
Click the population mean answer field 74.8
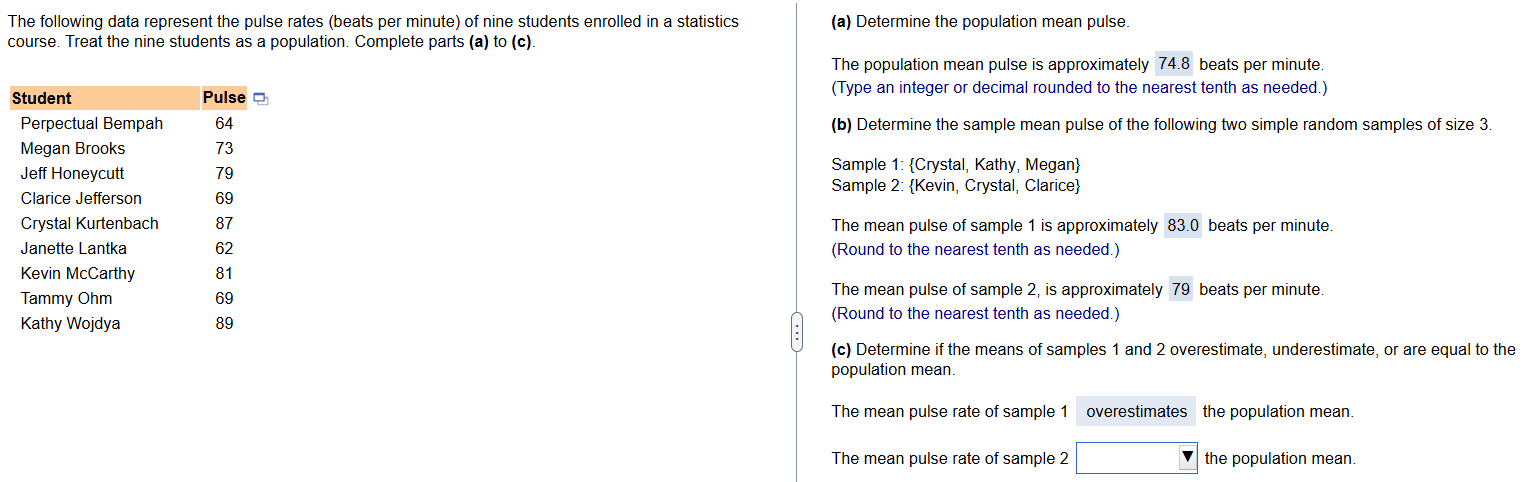click(x=1174, y=64)
